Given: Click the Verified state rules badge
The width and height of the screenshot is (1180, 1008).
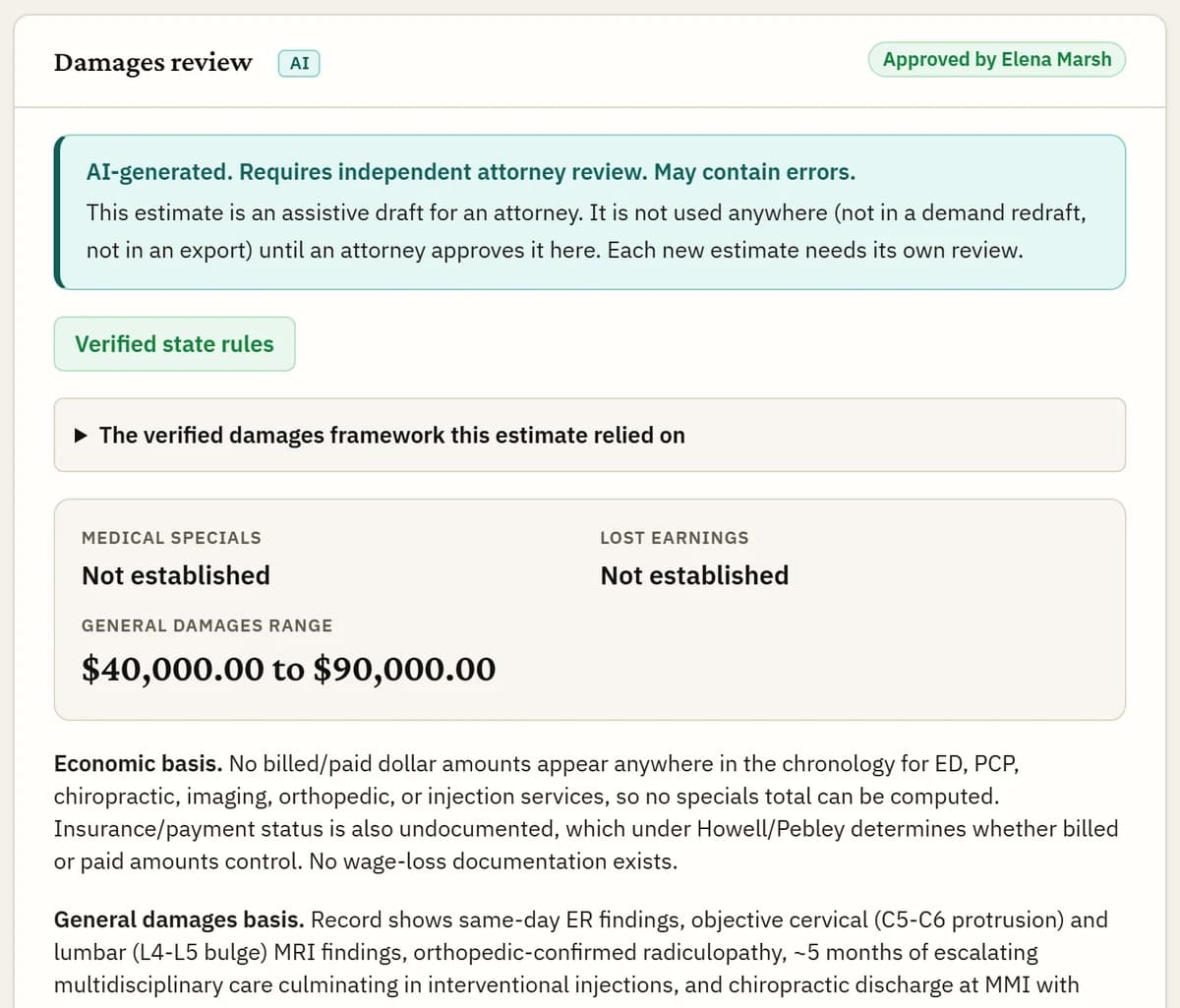Looking at the screenshot, I should coord(174,344).
